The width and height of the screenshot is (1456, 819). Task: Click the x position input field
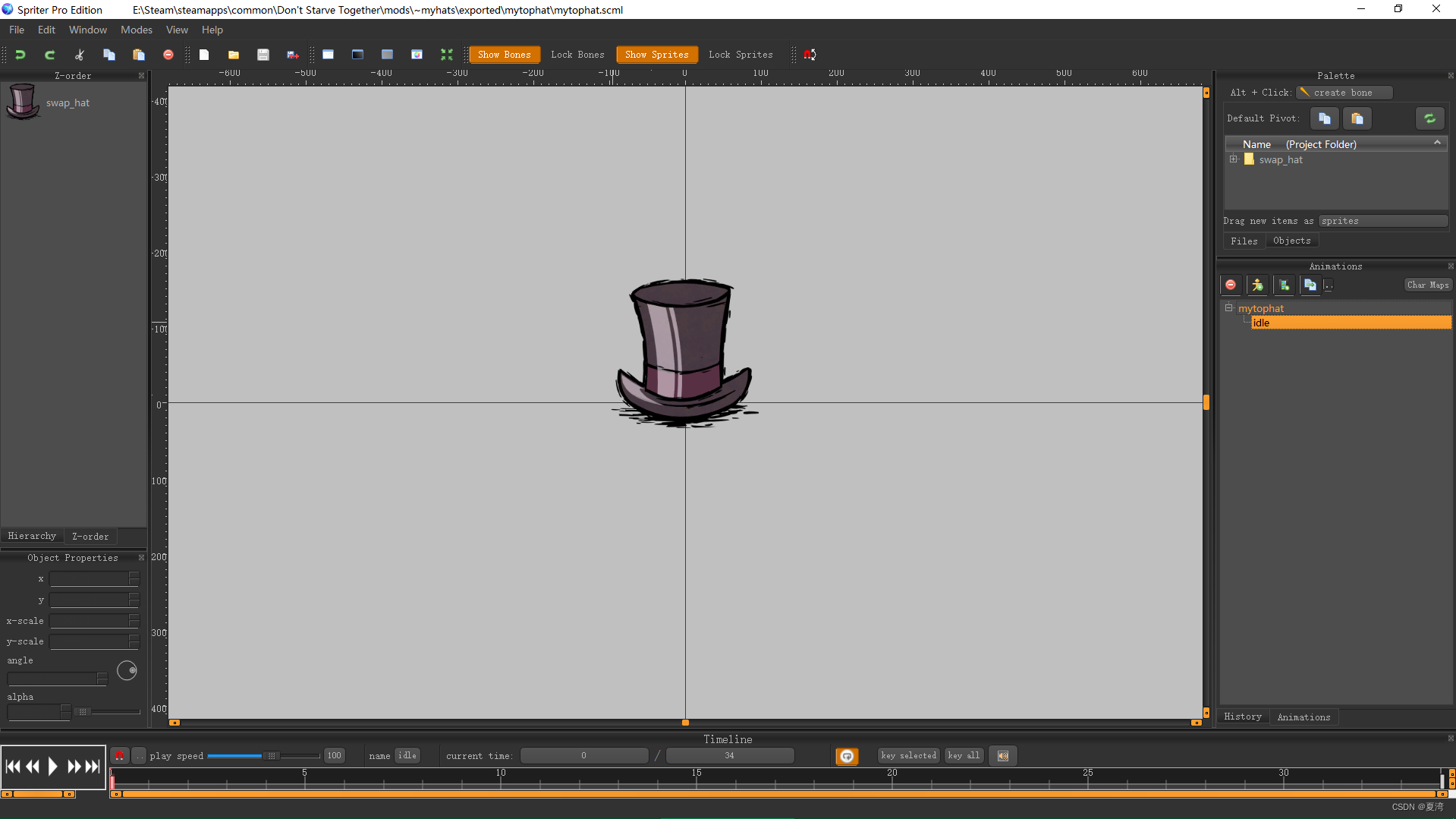(x=90, y=579)
